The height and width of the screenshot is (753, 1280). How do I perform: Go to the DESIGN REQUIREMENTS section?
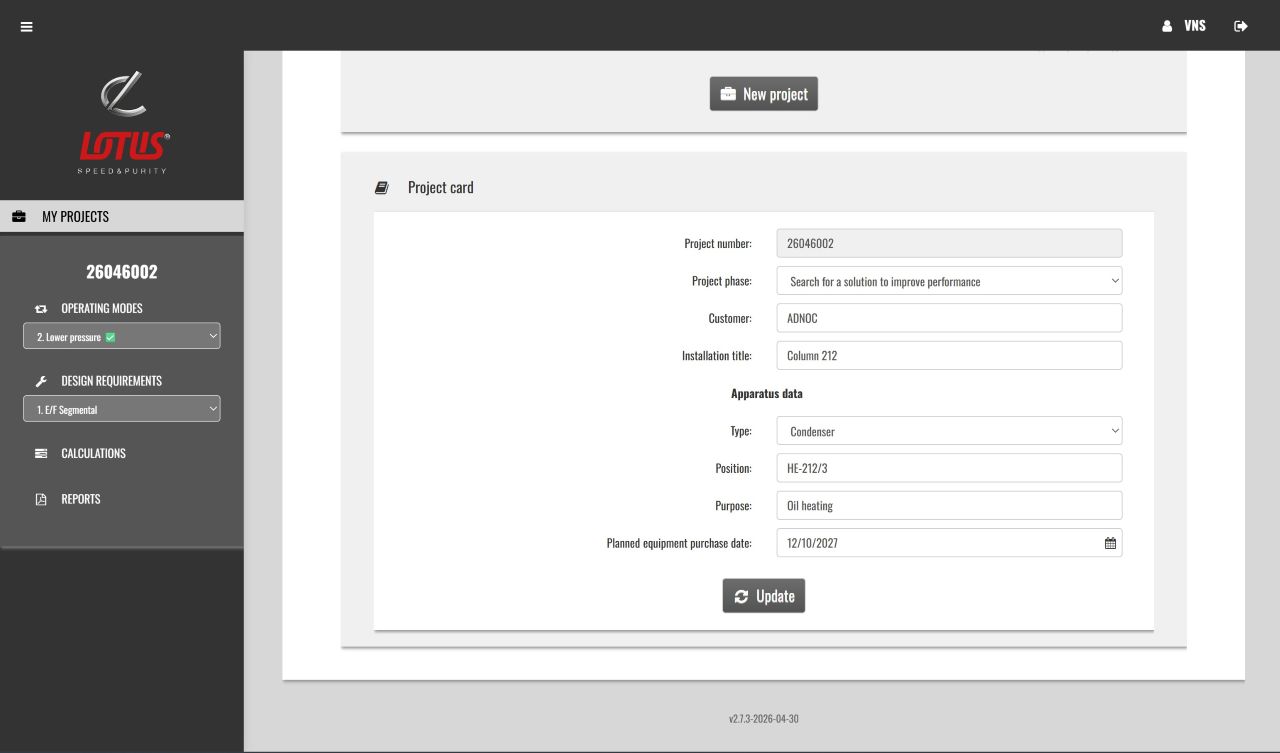[111, 381]
